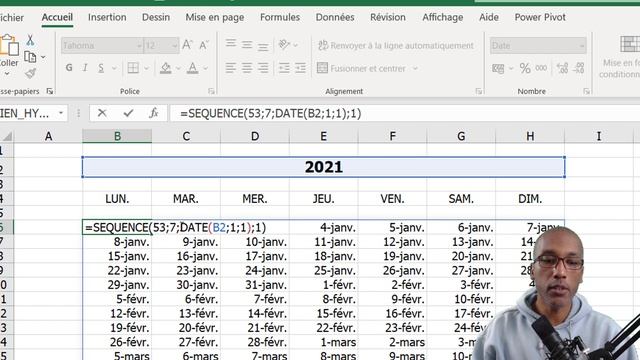Open the font color dropdown arrow
The image size is (640, 360).
click(x=205, y=68)
